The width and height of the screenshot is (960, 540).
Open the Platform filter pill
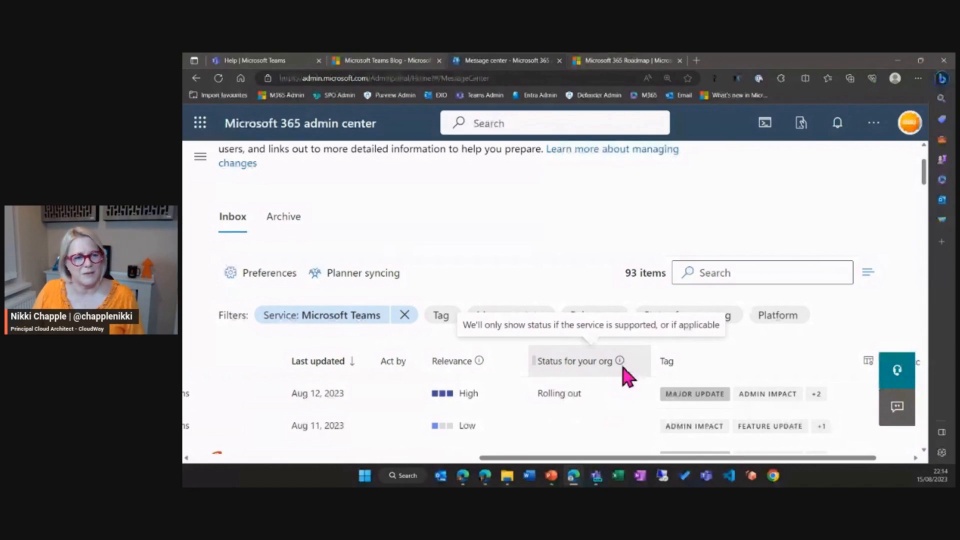[778, 315]
